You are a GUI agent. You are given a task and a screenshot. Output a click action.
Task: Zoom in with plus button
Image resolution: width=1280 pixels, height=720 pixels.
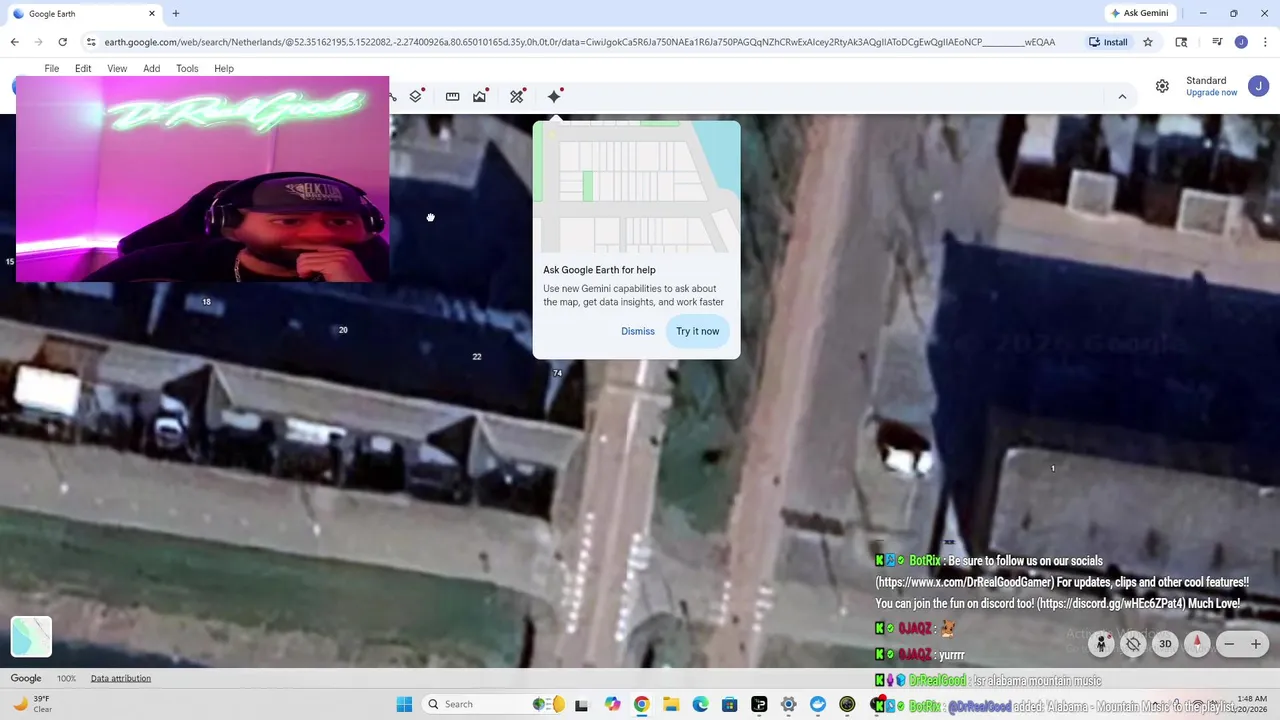pyautogui.click(x=1256, y=644)
